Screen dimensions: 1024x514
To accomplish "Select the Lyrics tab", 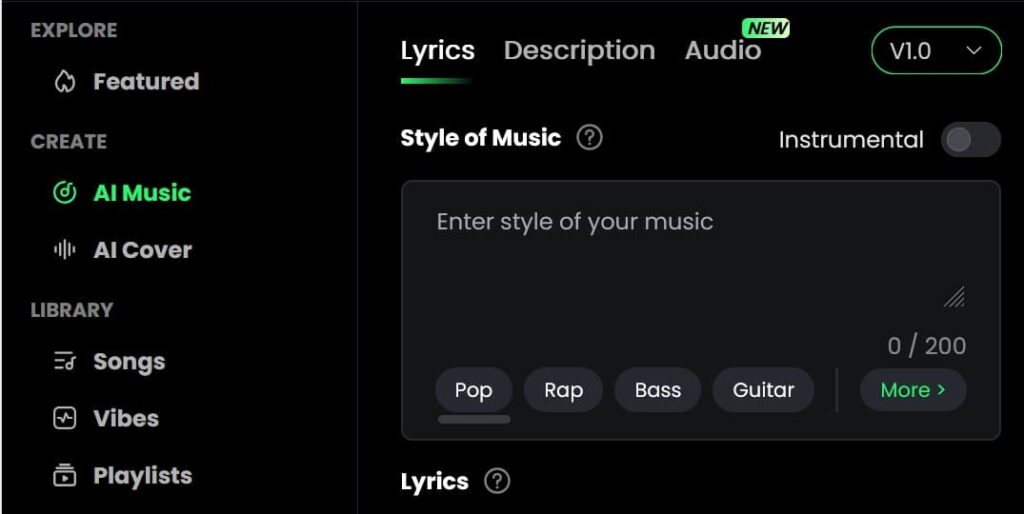I will click(438, 51).
